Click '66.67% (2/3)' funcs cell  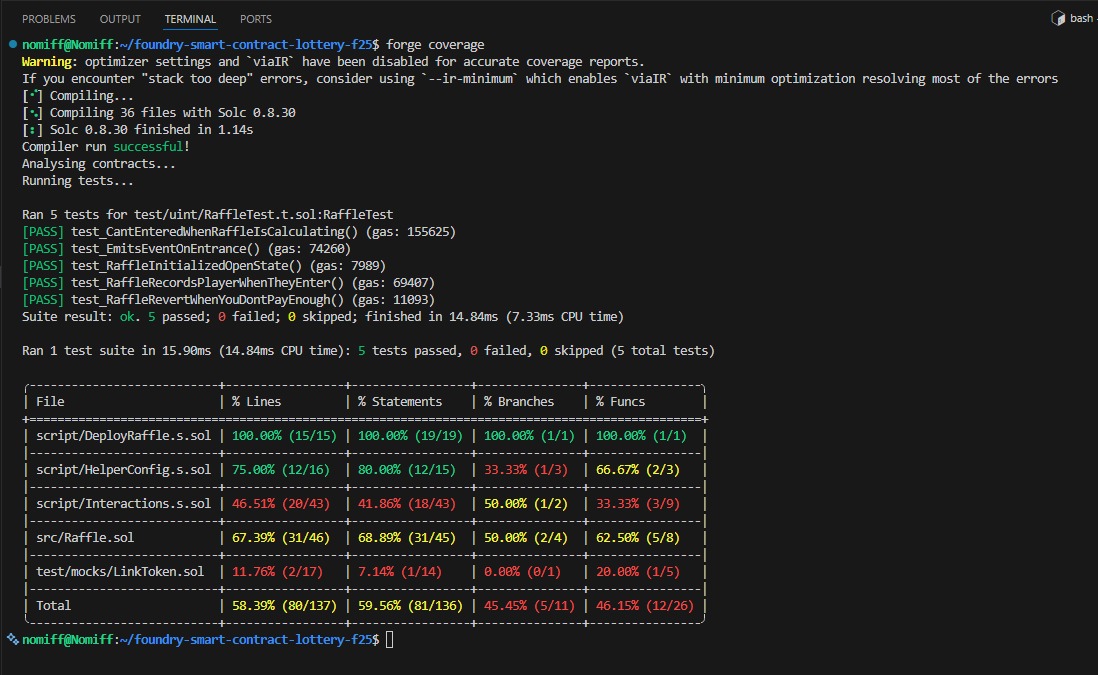638,470
